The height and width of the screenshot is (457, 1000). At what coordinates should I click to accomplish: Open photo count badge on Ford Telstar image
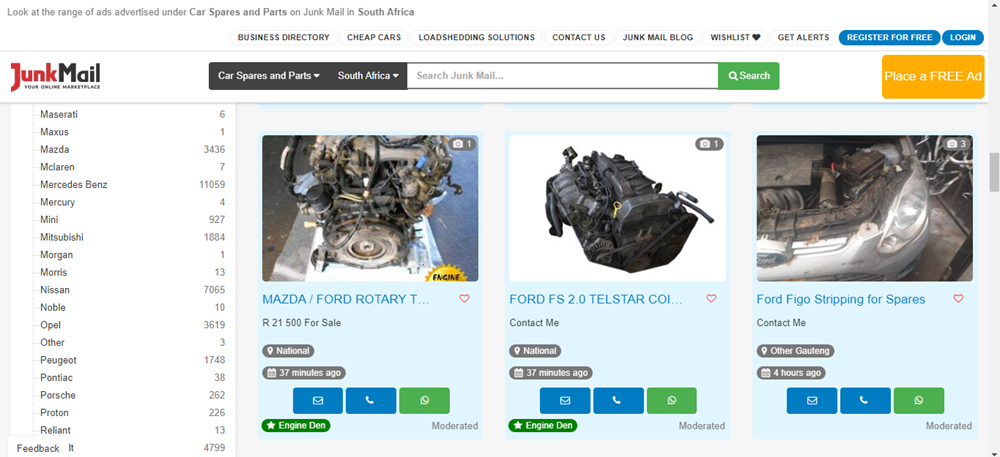709,144
